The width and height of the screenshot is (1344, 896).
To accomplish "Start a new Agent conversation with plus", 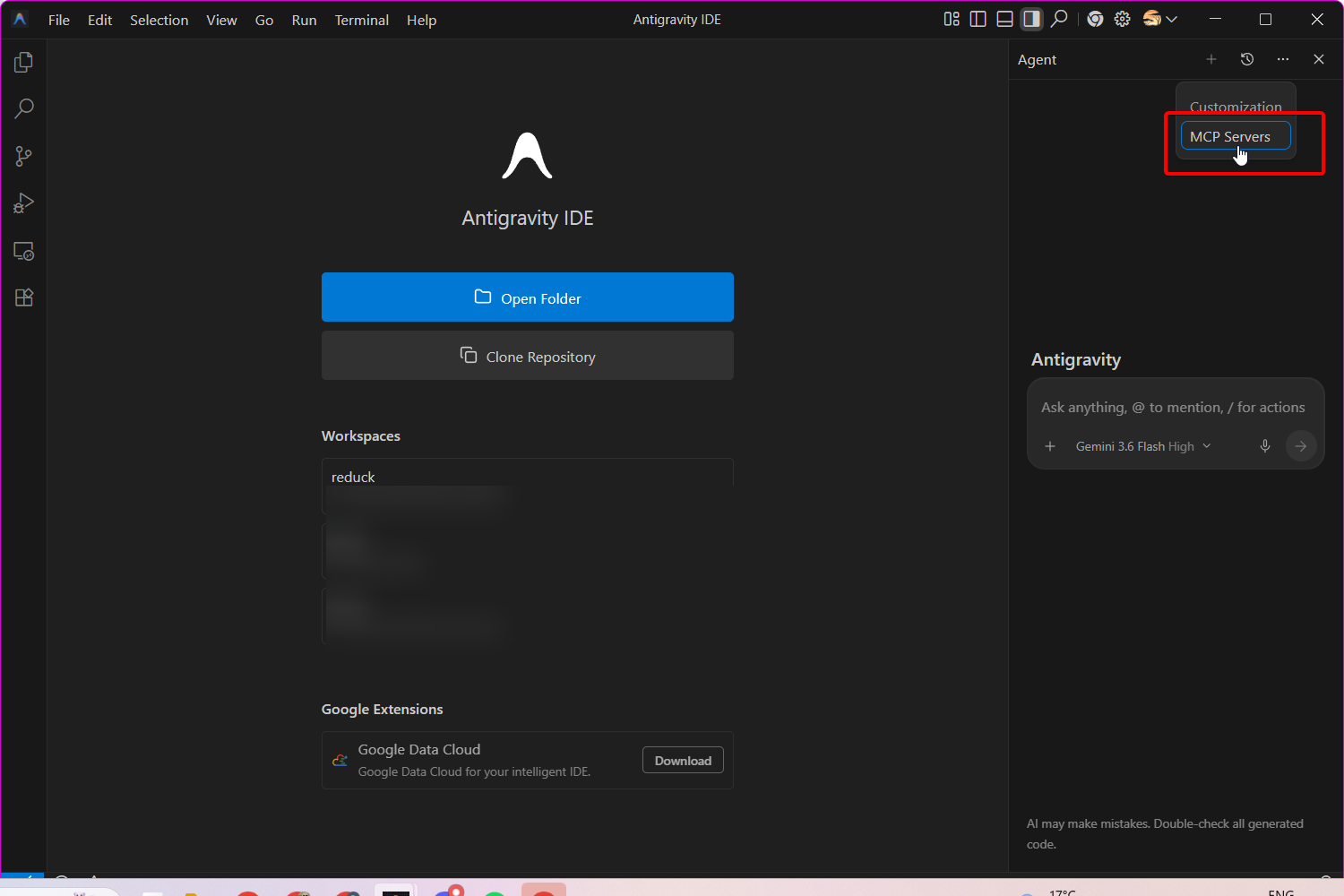I will click(x=1211, y=59).
